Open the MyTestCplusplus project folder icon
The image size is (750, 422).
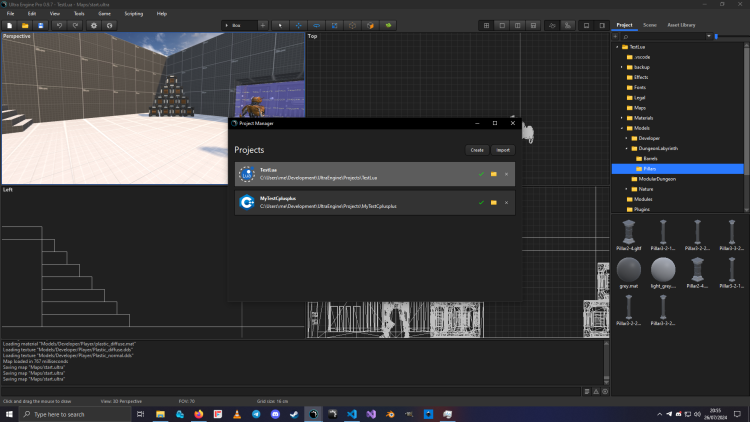point(494,202)
